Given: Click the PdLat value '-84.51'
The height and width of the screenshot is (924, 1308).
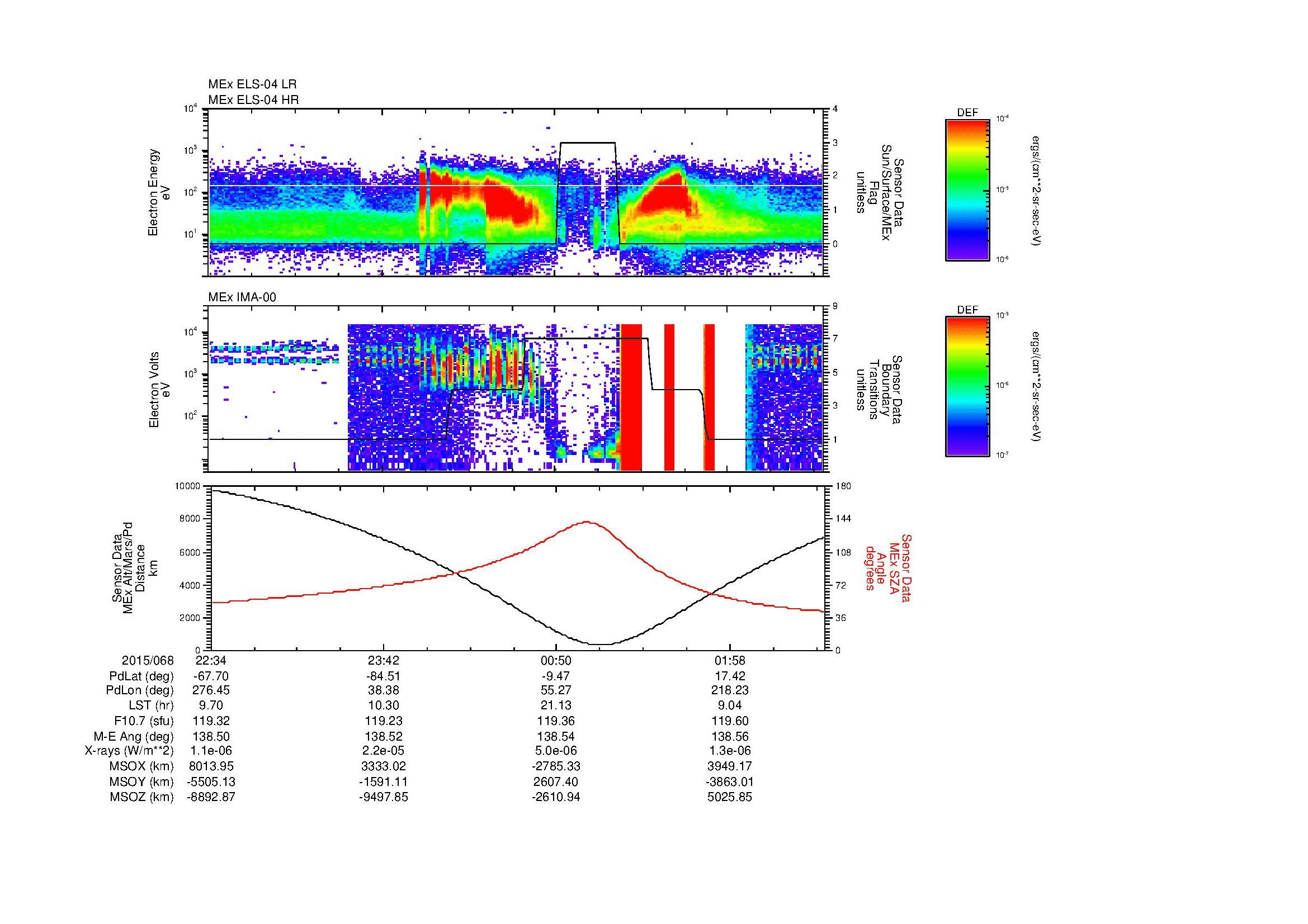Looking at the screenshot, I should [384, 676].
